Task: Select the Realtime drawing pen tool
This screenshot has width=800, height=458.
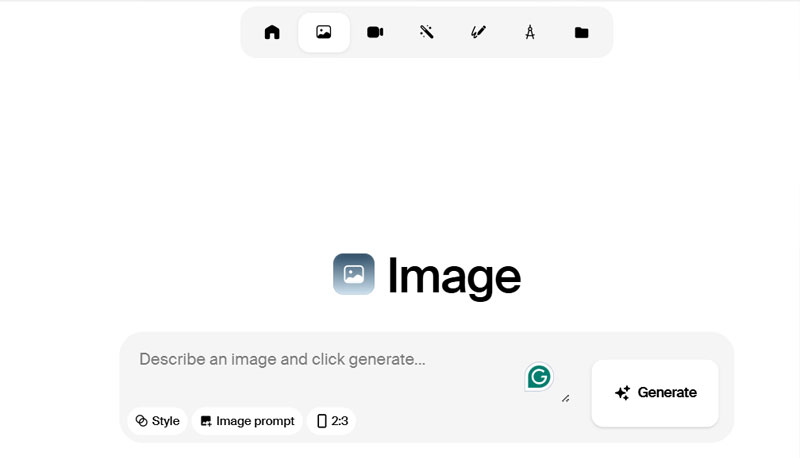Action: pyautogui.click(x=478, y=32)
